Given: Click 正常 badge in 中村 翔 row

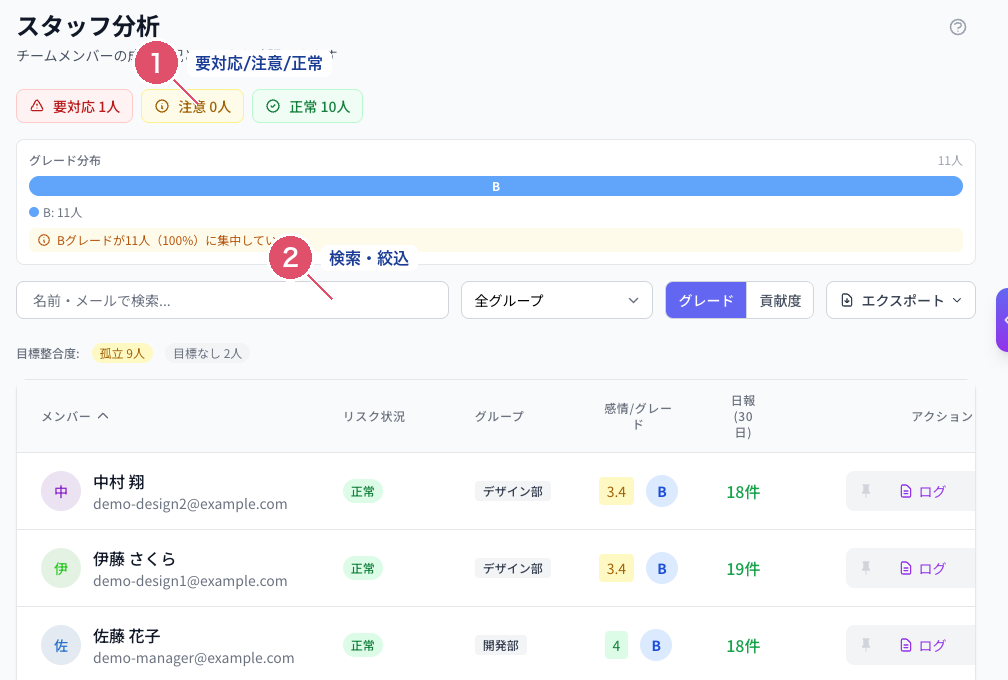Looking at the screenshot, I should (363, 492).
